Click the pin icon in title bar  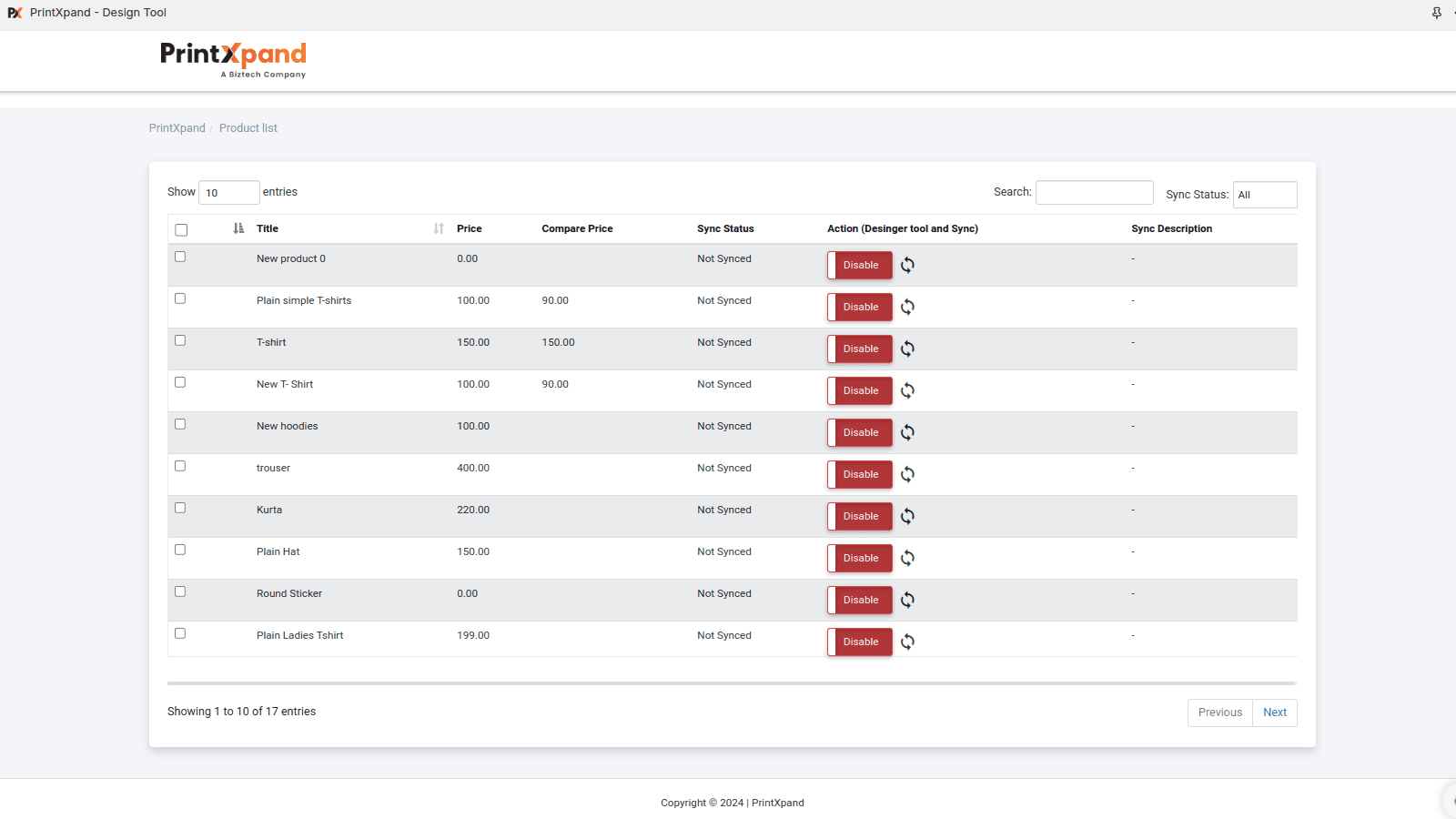[1437, 13]
